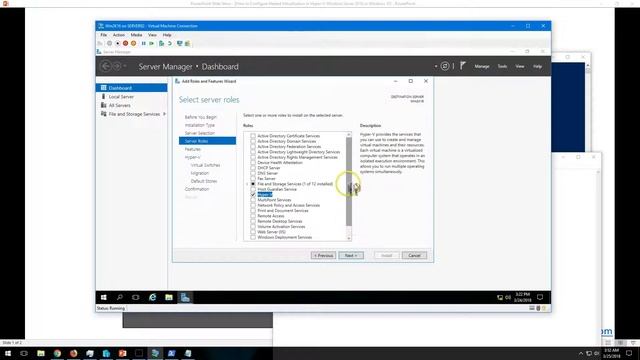
Task: Select the Print and Document Services row
Action: tap(283, 211)
